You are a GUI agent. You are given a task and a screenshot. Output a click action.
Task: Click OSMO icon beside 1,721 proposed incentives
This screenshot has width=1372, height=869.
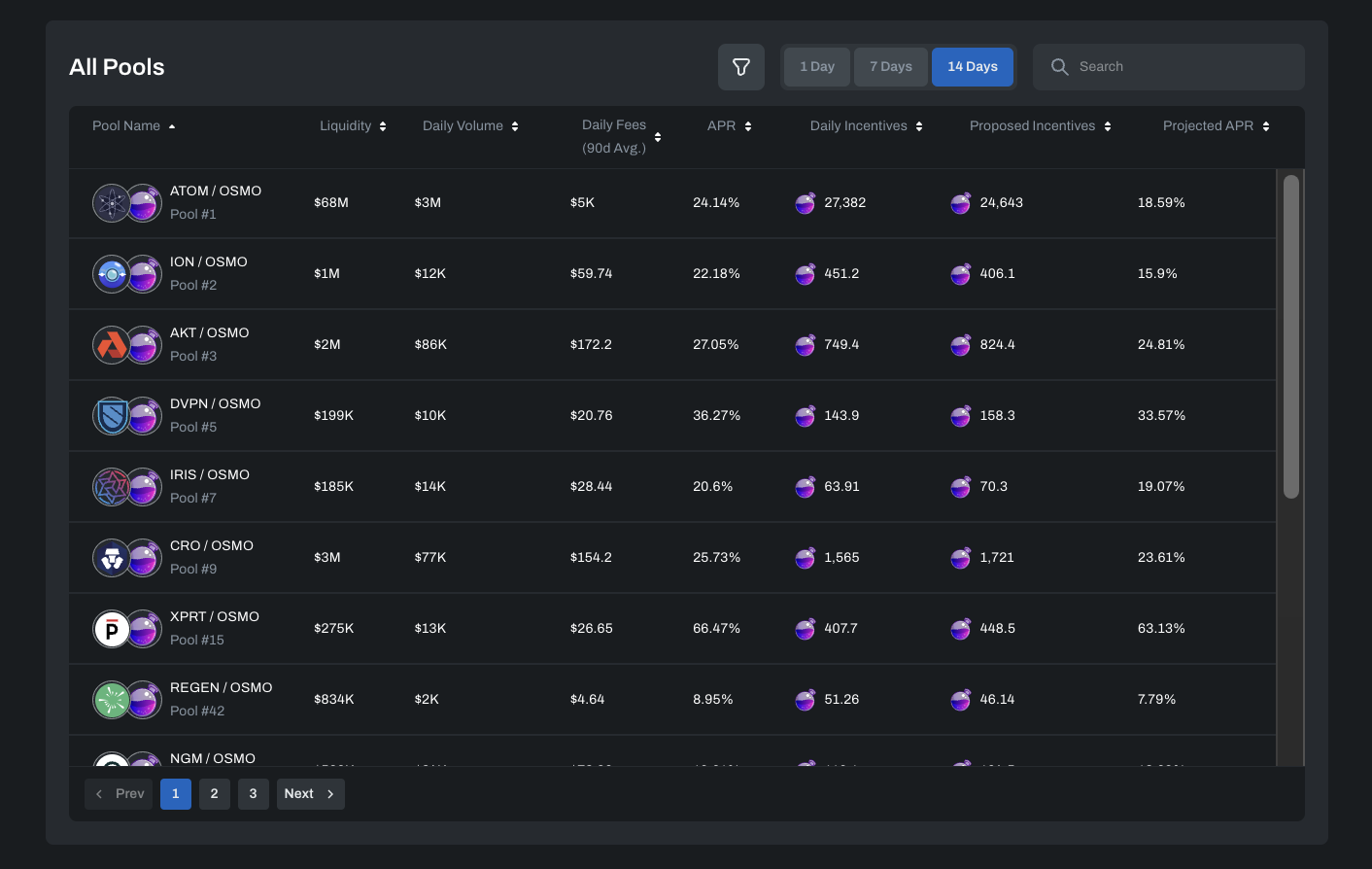click(x=961, y=558)
